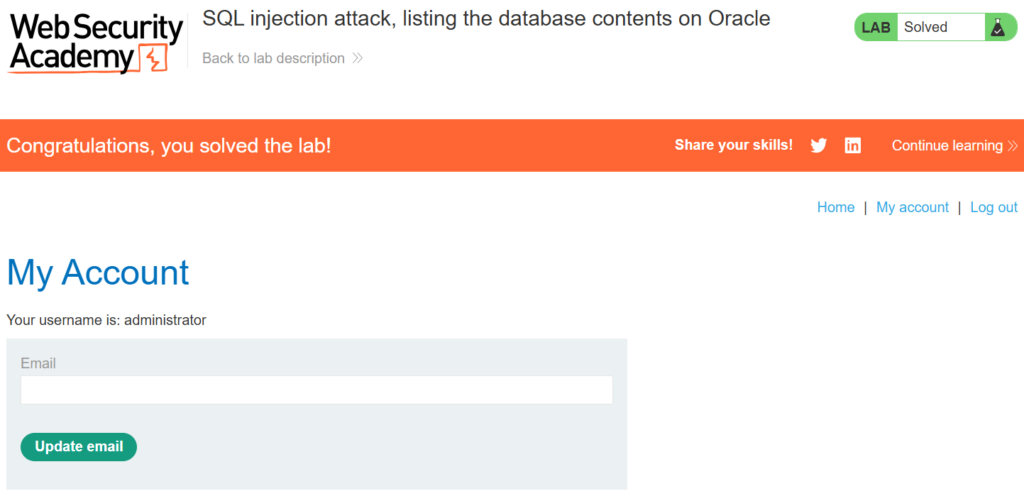Click the lab title heading
Image resolution: width=1024 pixels, height=496 pixels.
coord(486,18)
